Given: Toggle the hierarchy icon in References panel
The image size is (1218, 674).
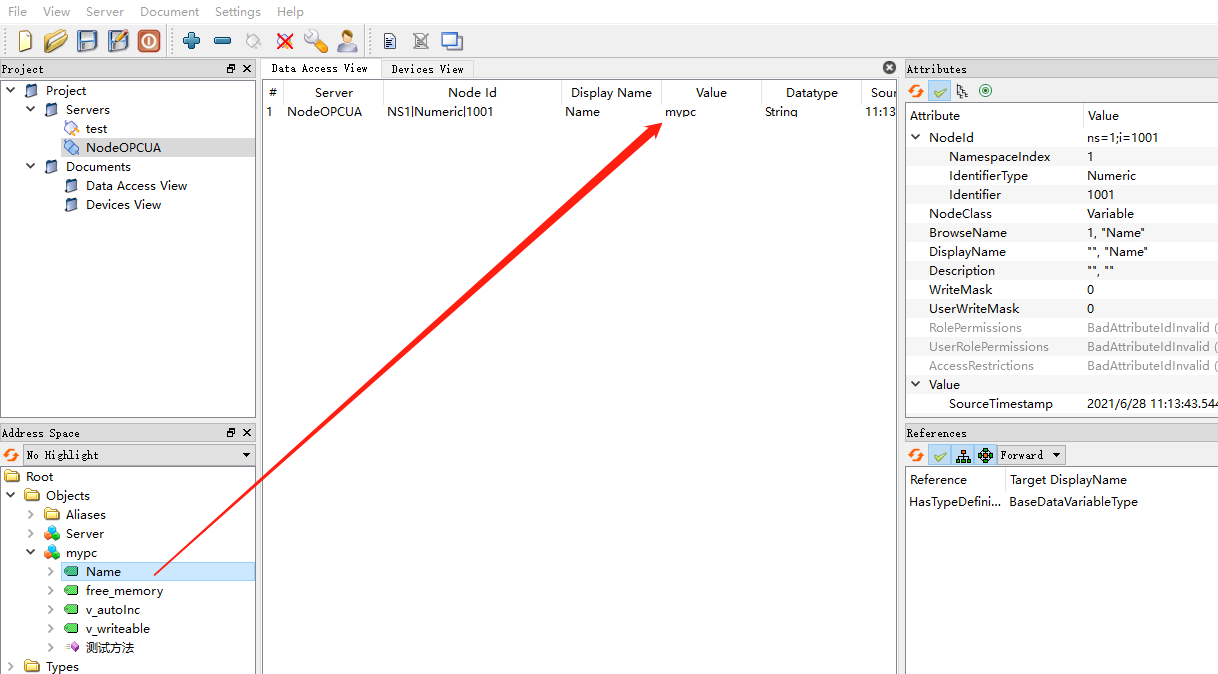Looking at the screenshot, I should tap(963, 455).
